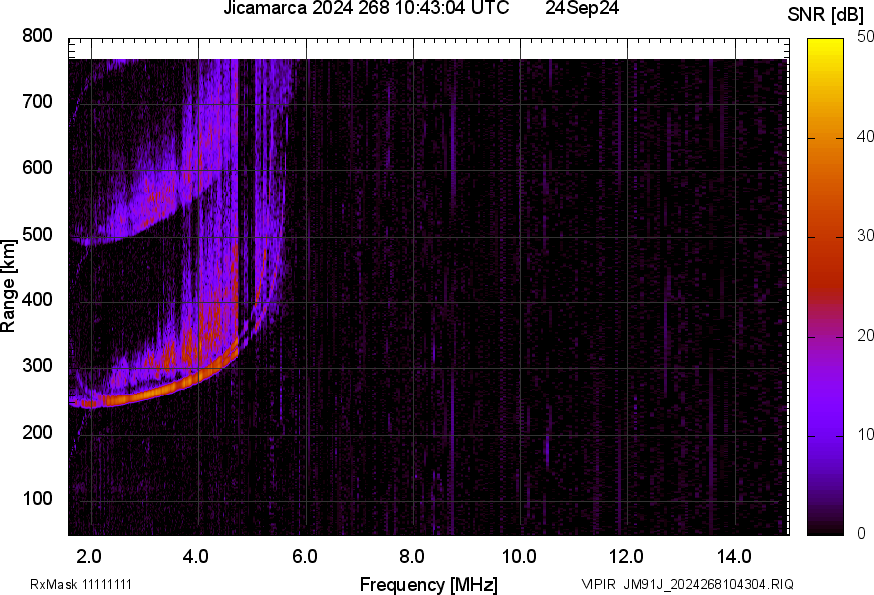This screenshot has width=874, height=595.
Task: Click the colorbar tick label '10'
Action: 865,434
